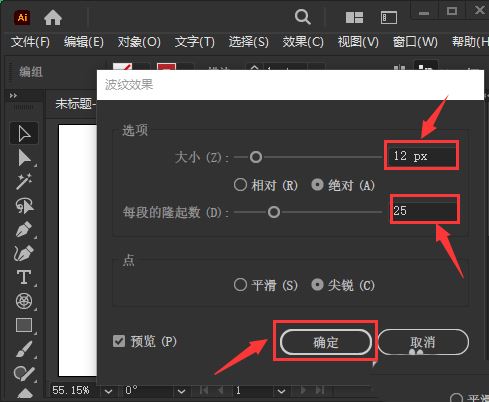Open the Window (窗口) menu
This screenshot has width=489, height=402.
tap(415, 42)
